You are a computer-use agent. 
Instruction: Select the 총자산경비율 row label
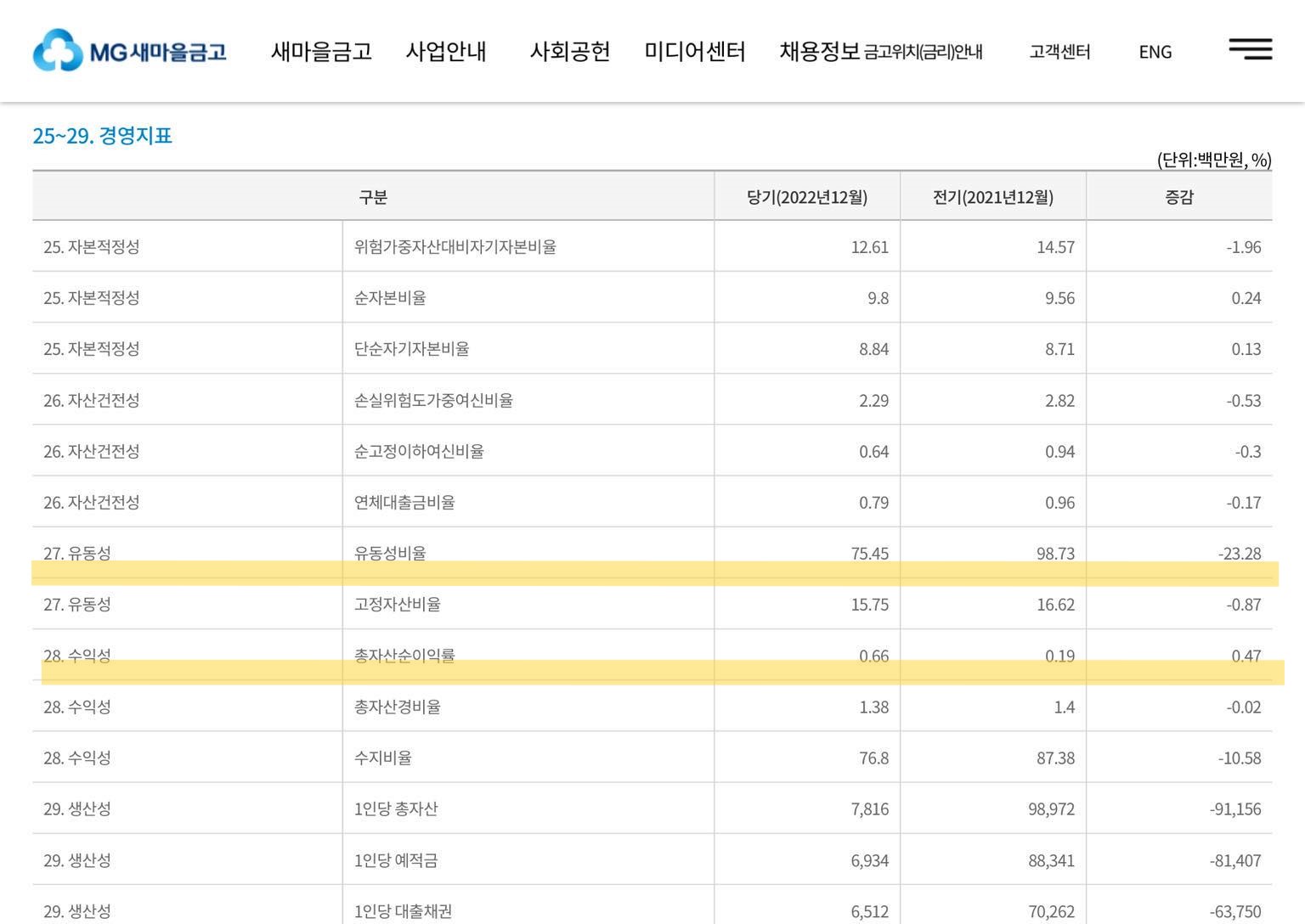pos(398,707)
